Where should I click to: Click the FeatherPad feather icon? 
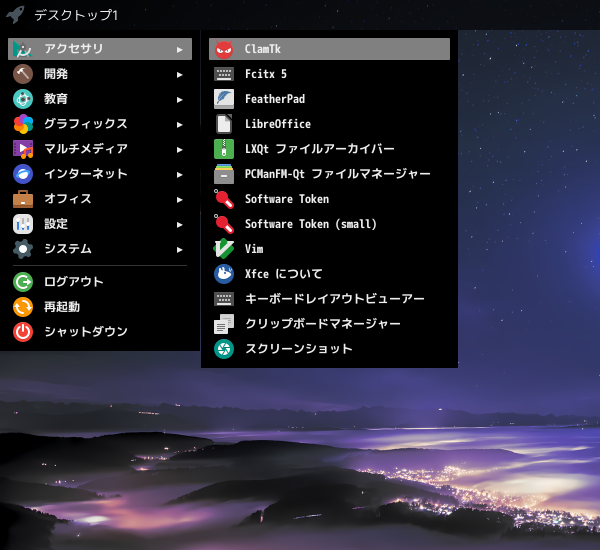coord(224,99)
